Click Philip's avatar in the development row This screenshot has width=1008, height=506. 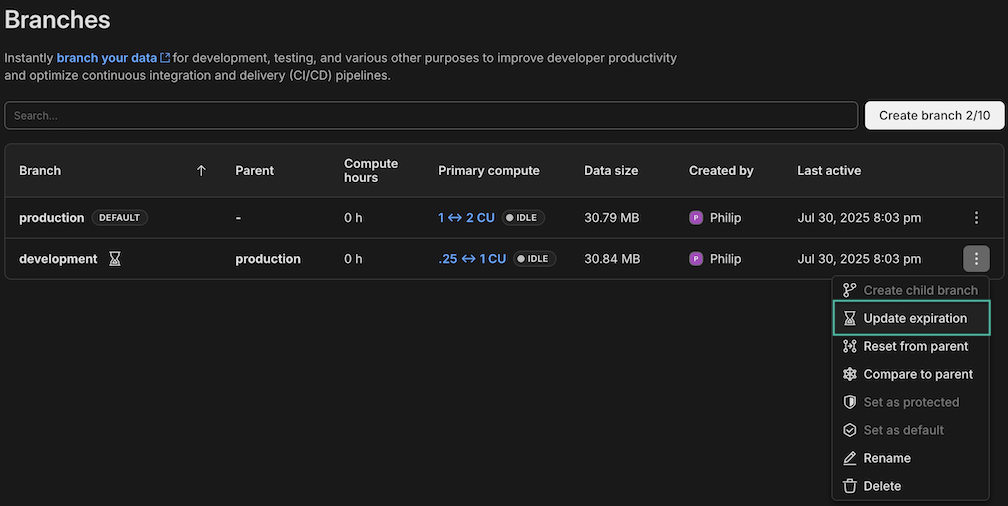tap(696, 259)
